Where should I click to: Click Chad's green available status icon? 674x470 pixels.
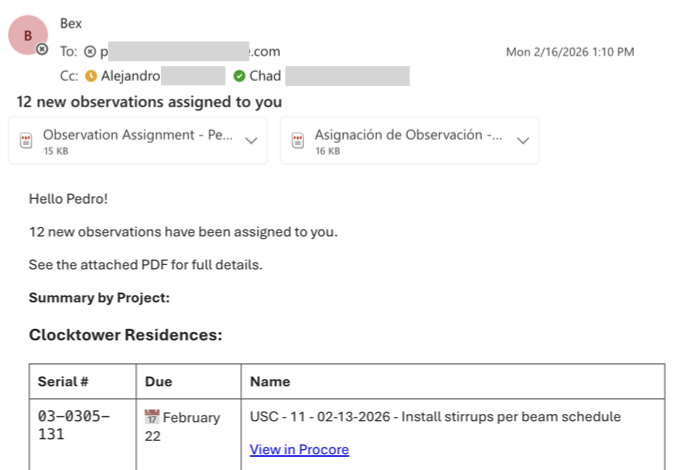(239, 76)
